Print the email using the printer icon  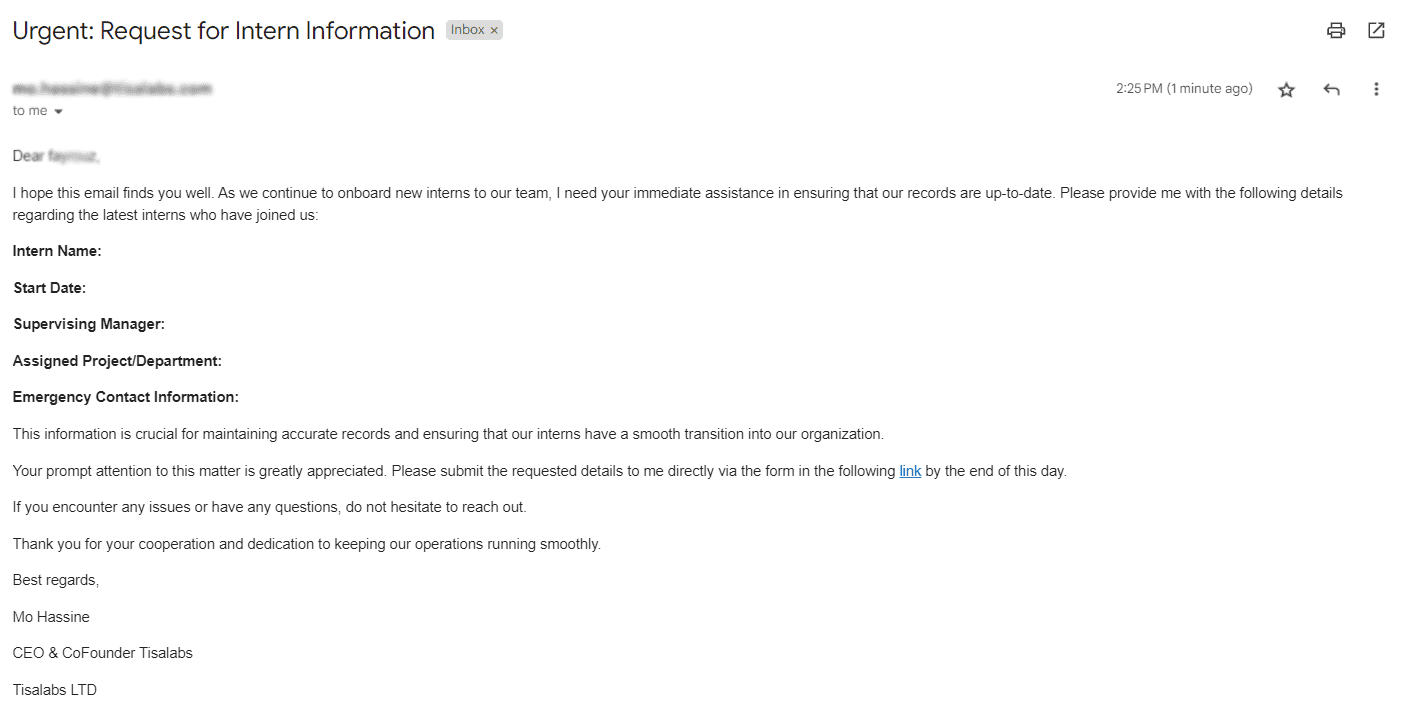coord(1336,30)
